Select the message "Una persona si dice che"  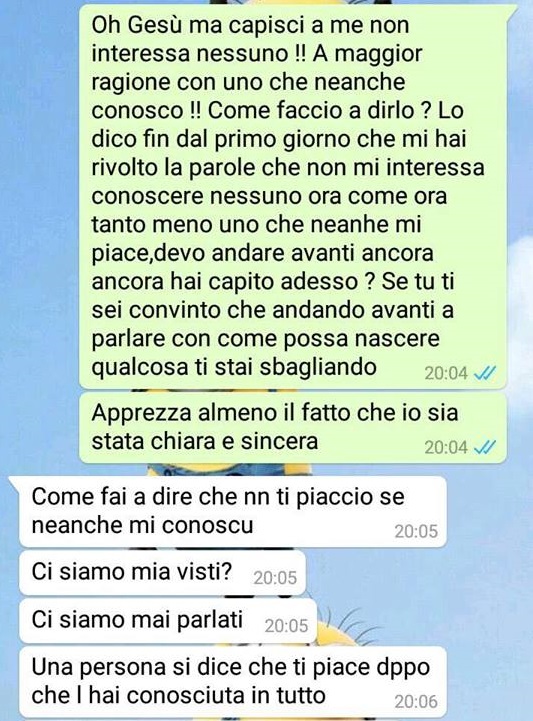coord(233,681)
